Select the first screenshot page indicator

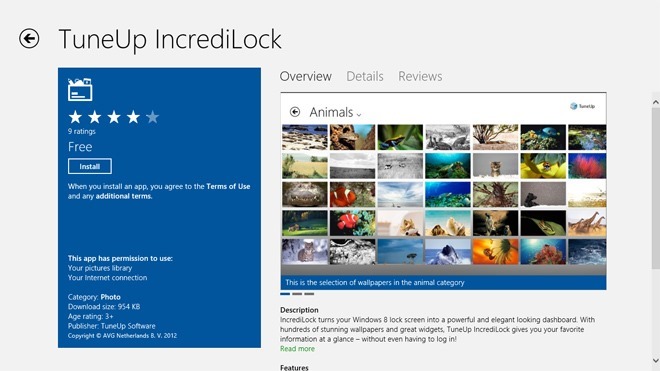click(x=285, y=294)
